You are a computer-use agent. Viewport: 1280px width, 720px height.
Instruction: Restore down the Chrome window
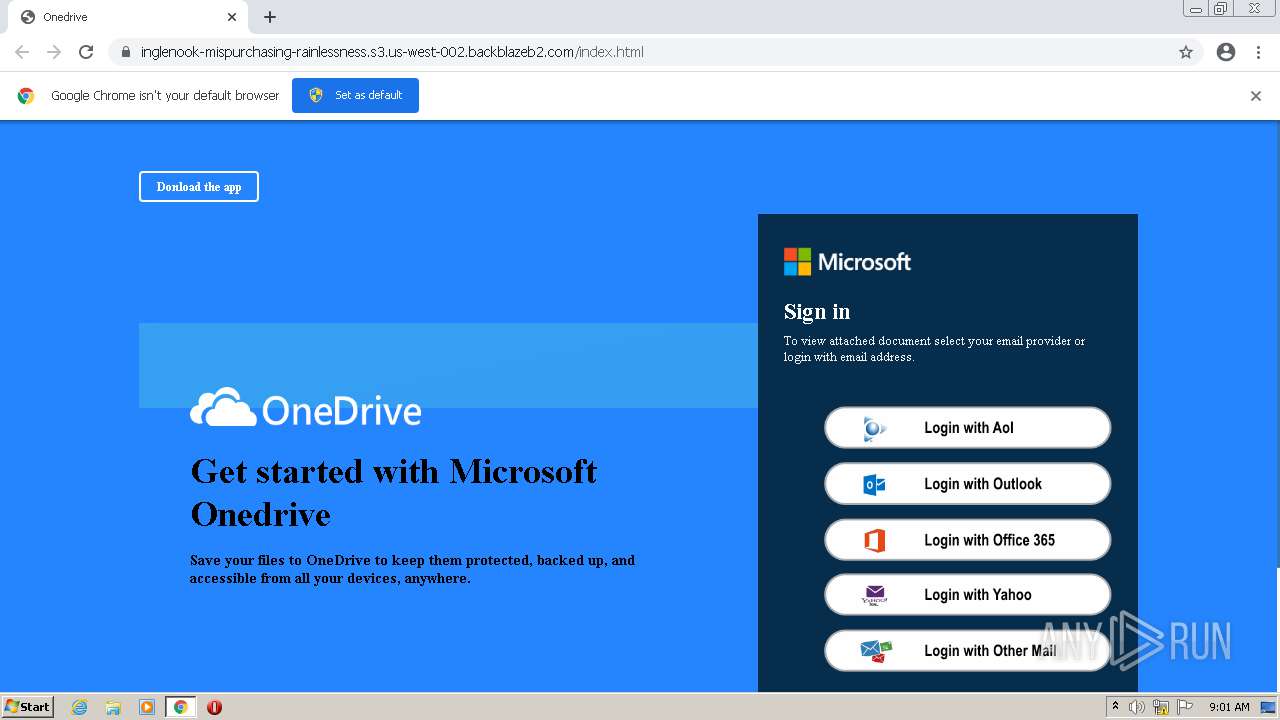click(x=1221, y=9)
